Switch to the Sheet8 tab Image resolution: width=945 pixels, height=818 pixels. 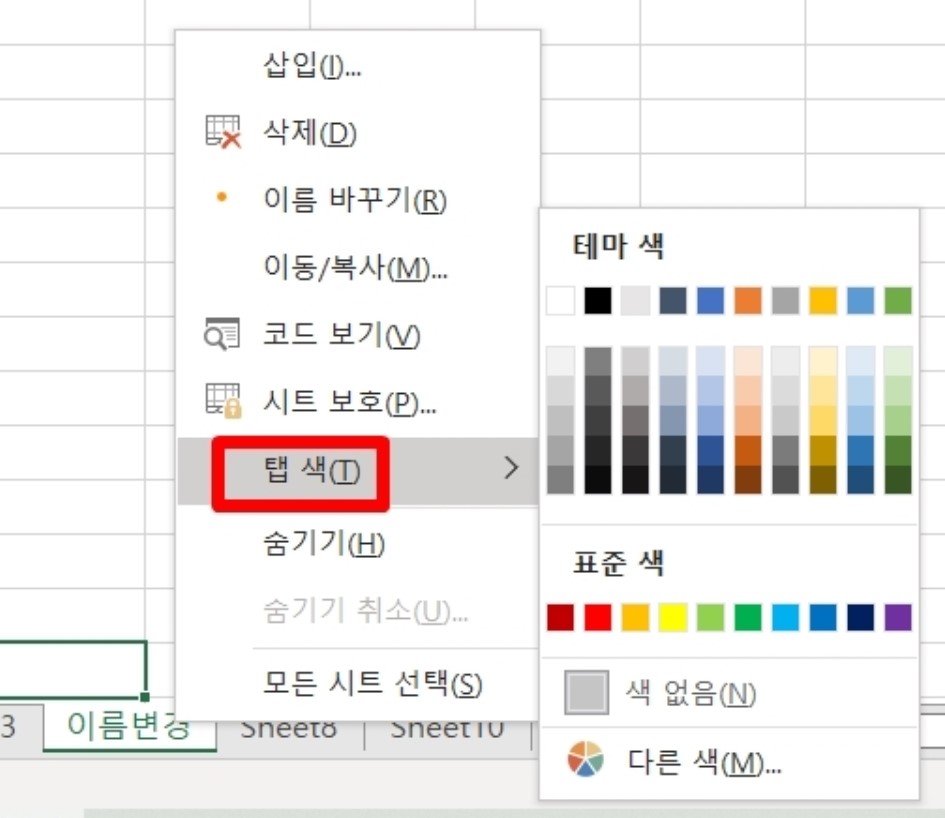[288, 729]
